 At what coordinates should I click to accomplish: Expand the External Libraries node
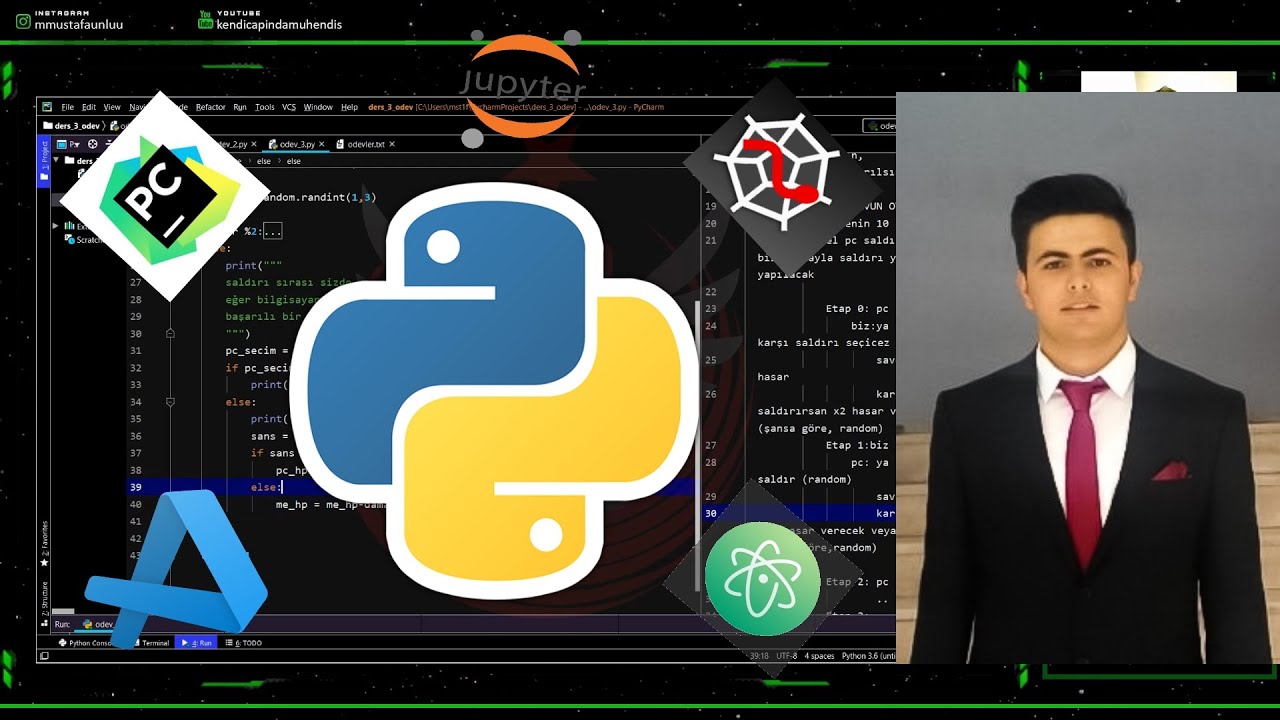tap(56, 226)
